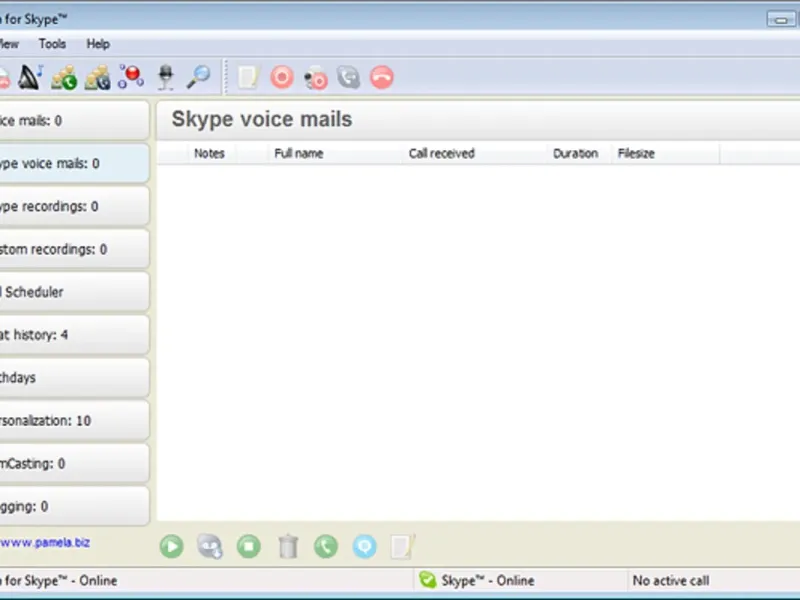Open the PamCasting: 0 section
This screenshot has width=800, height=600.
[x=74, y=463]
